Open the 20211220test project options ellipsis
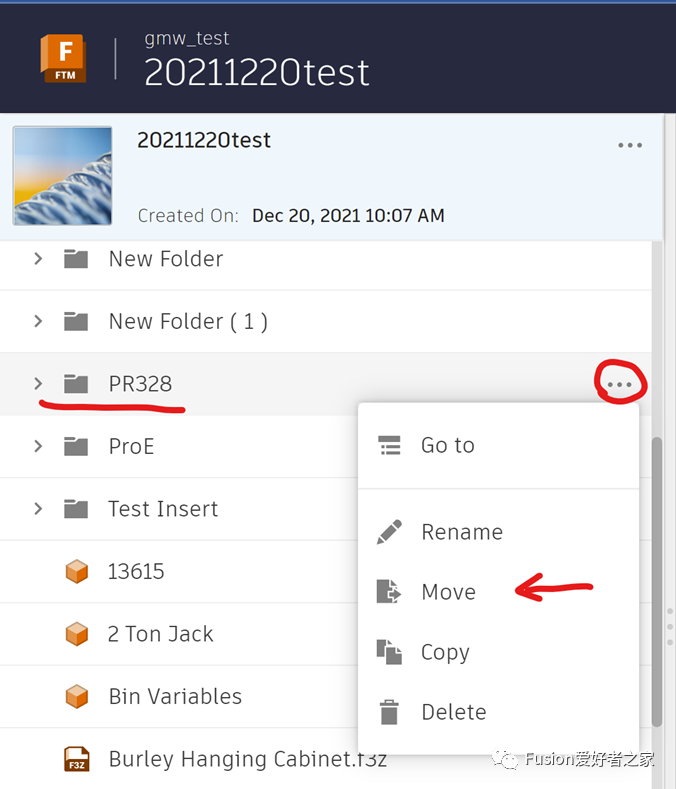676x789 pixels. [x=630, y=146]
